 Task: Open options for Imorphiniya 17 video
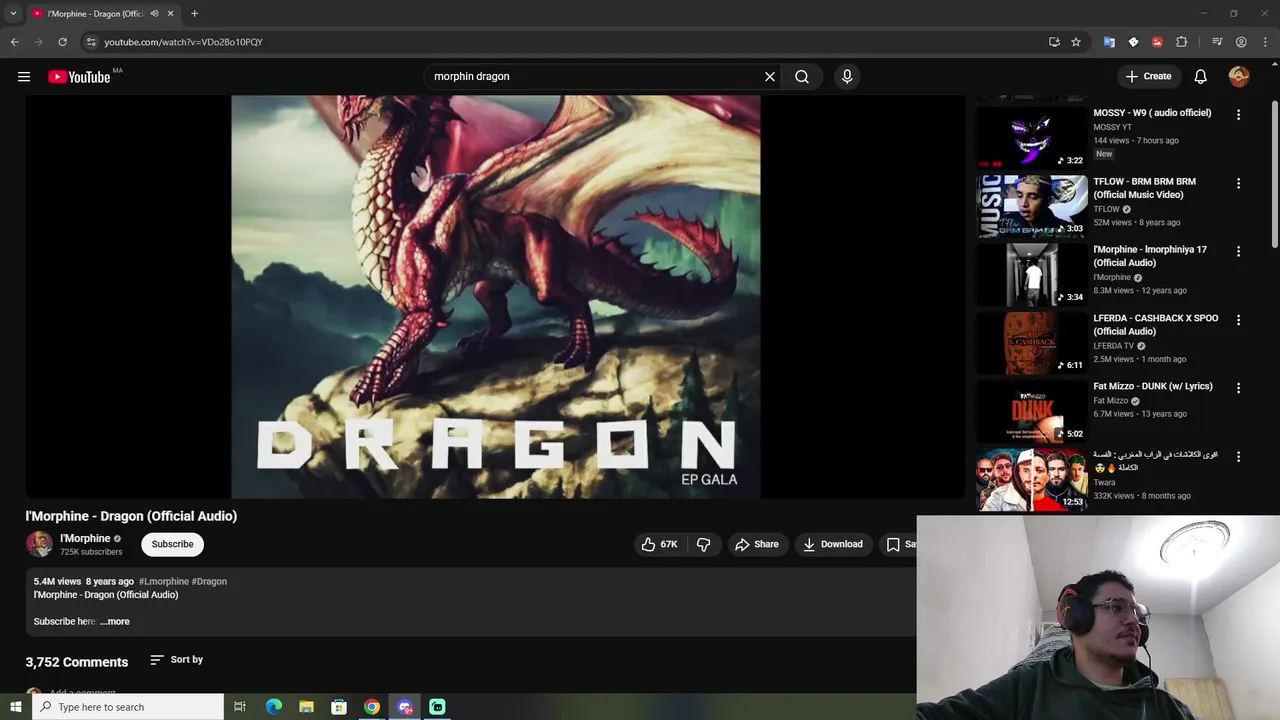coord(1238,252)
